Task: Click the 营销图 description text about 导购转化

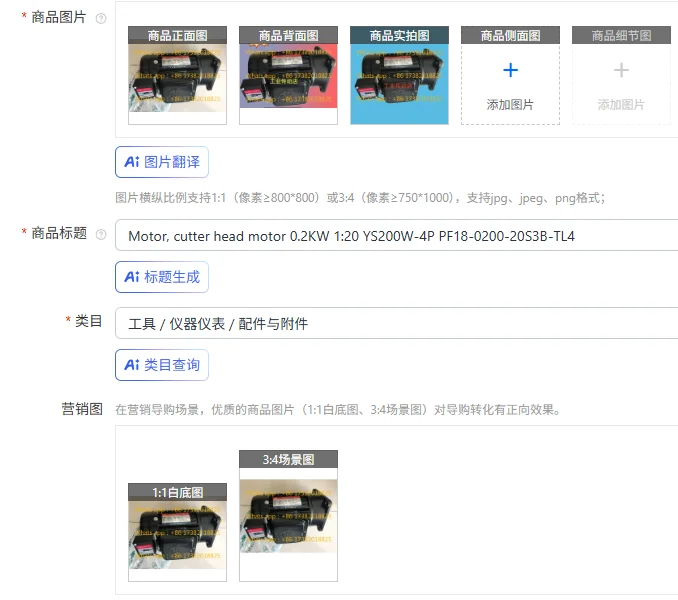Action: 338,410
